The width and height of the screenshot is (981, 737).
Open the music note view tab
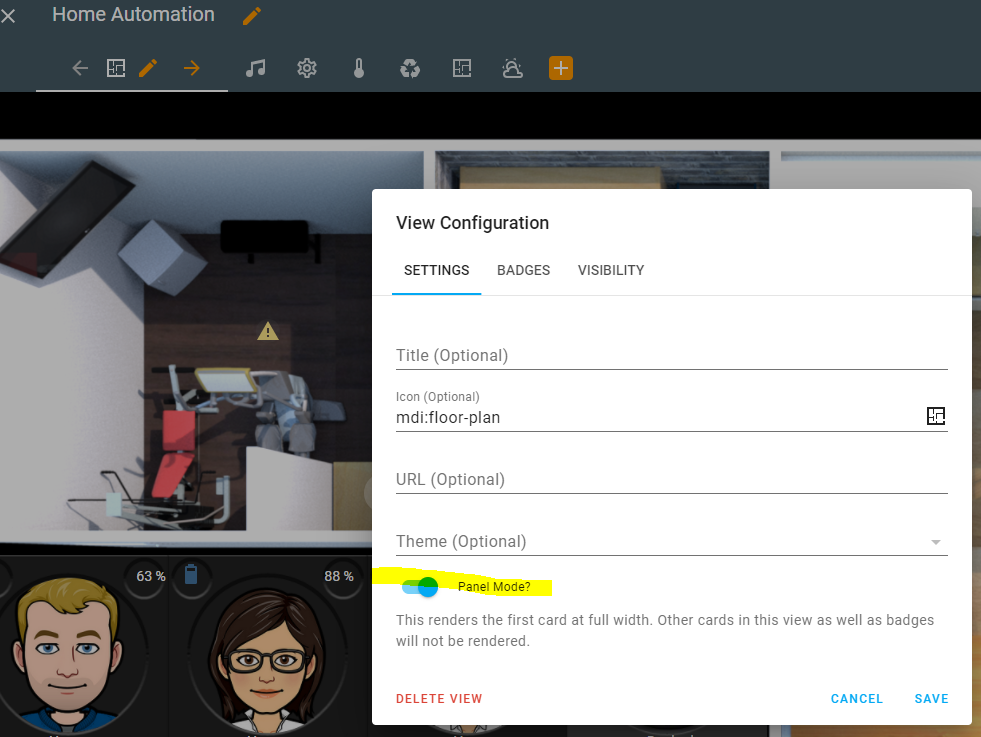[x=255, y=68]
